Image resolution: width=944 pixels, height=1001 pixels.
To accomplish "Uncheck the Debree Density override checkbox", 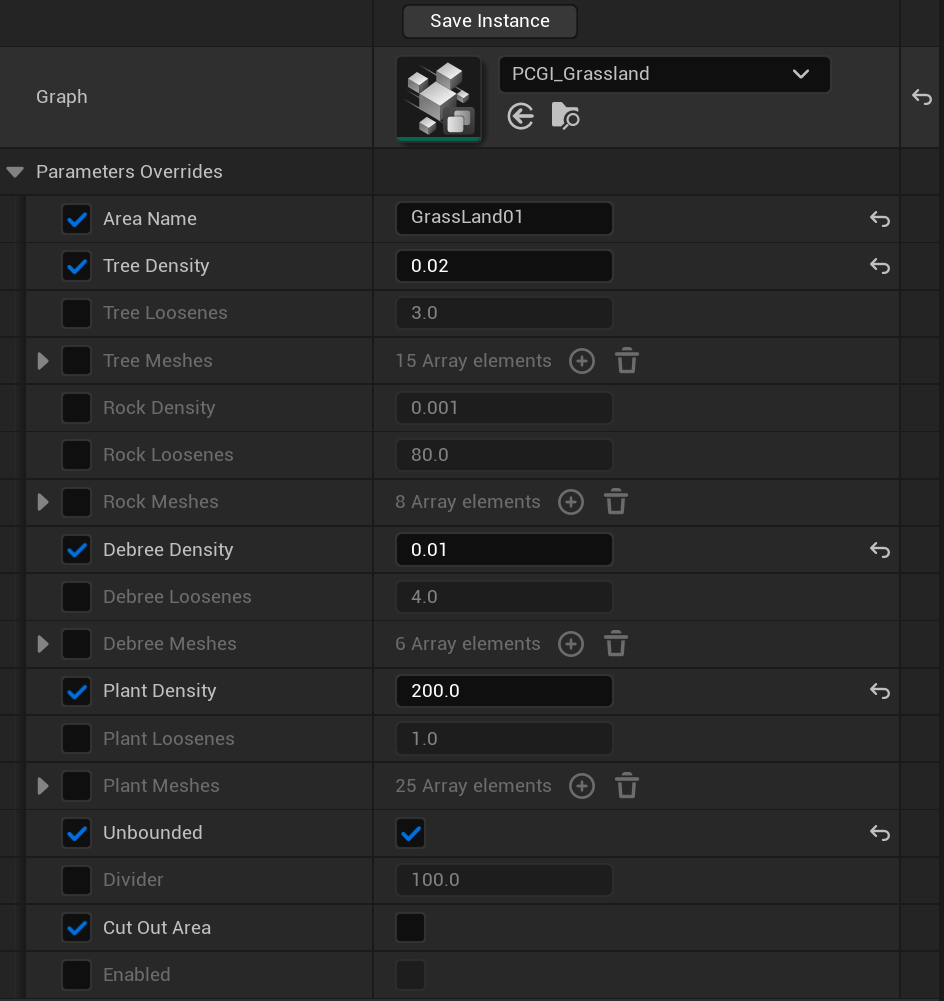I will 77,550.
